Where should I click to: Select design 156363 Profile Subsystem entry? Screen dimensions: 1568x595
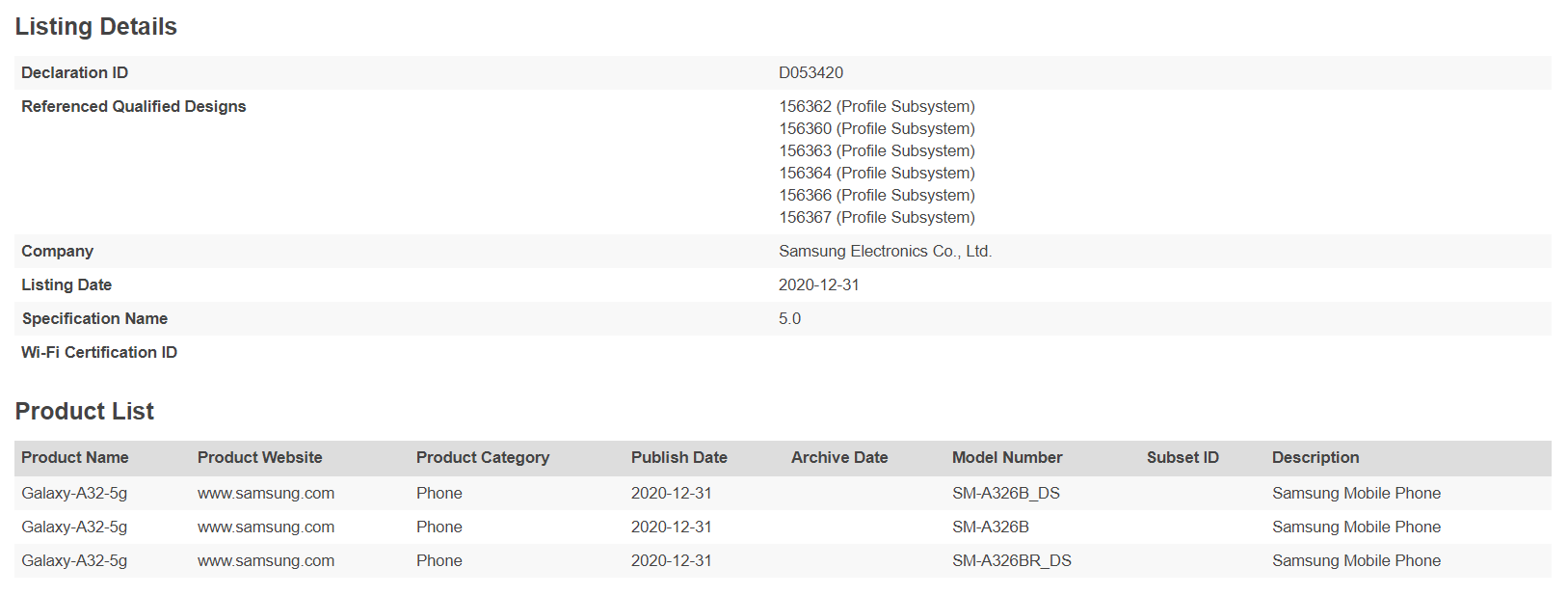pyautogui.click(x=877, y=150)
